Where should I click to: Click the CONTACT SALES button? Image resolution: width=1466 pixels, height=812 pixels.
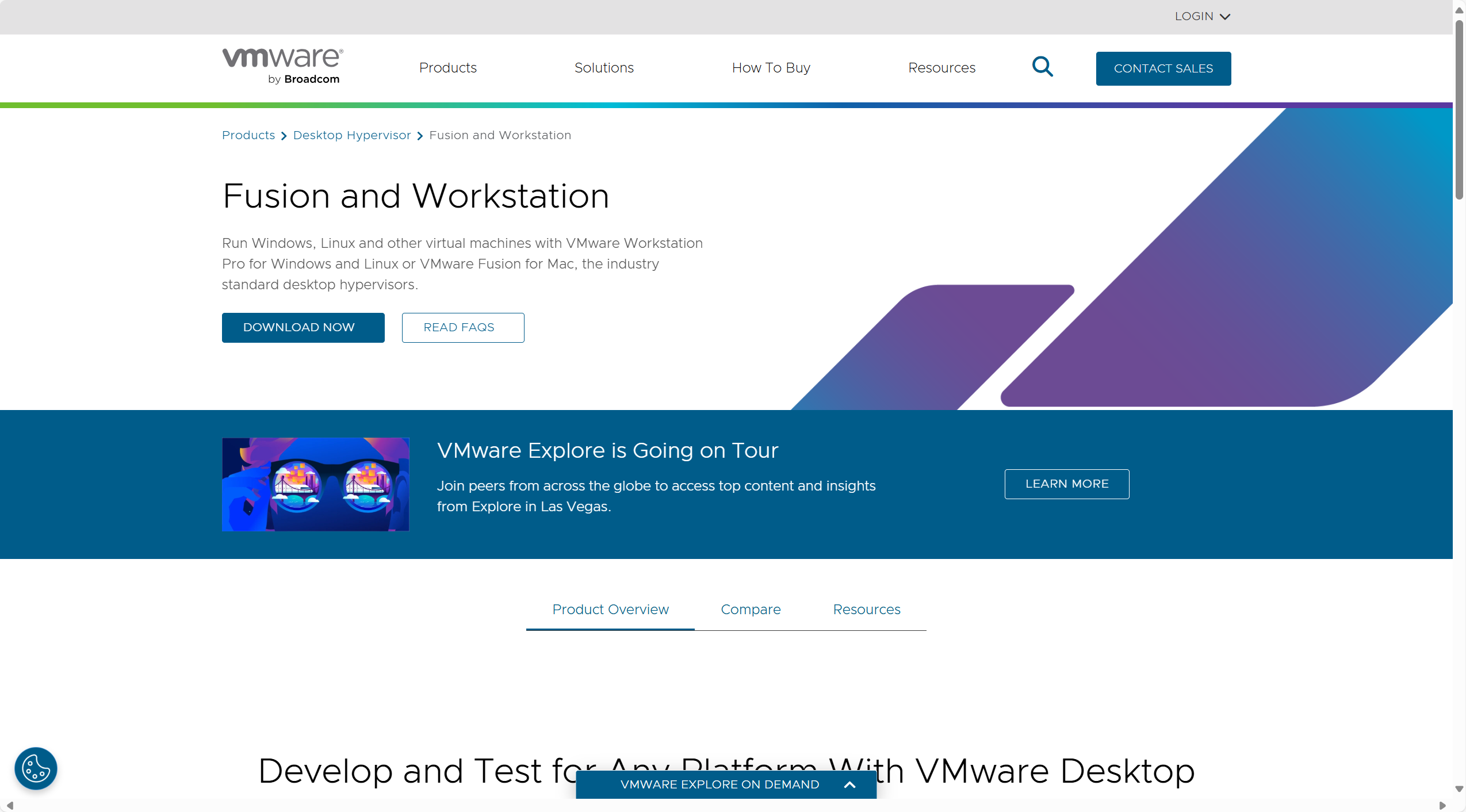click(x=1163, y=68)
